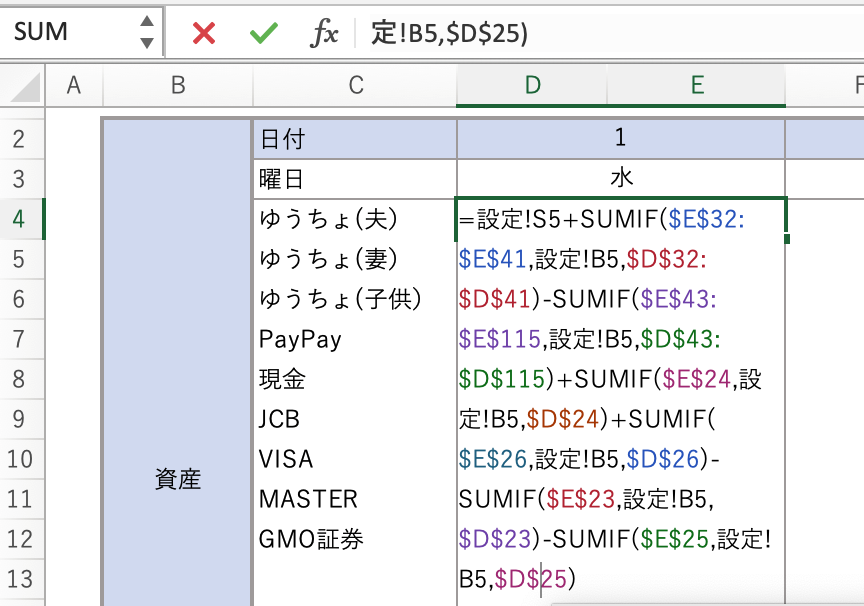Select column D header
The image size is (864, 606).
[x=532, y=86]
